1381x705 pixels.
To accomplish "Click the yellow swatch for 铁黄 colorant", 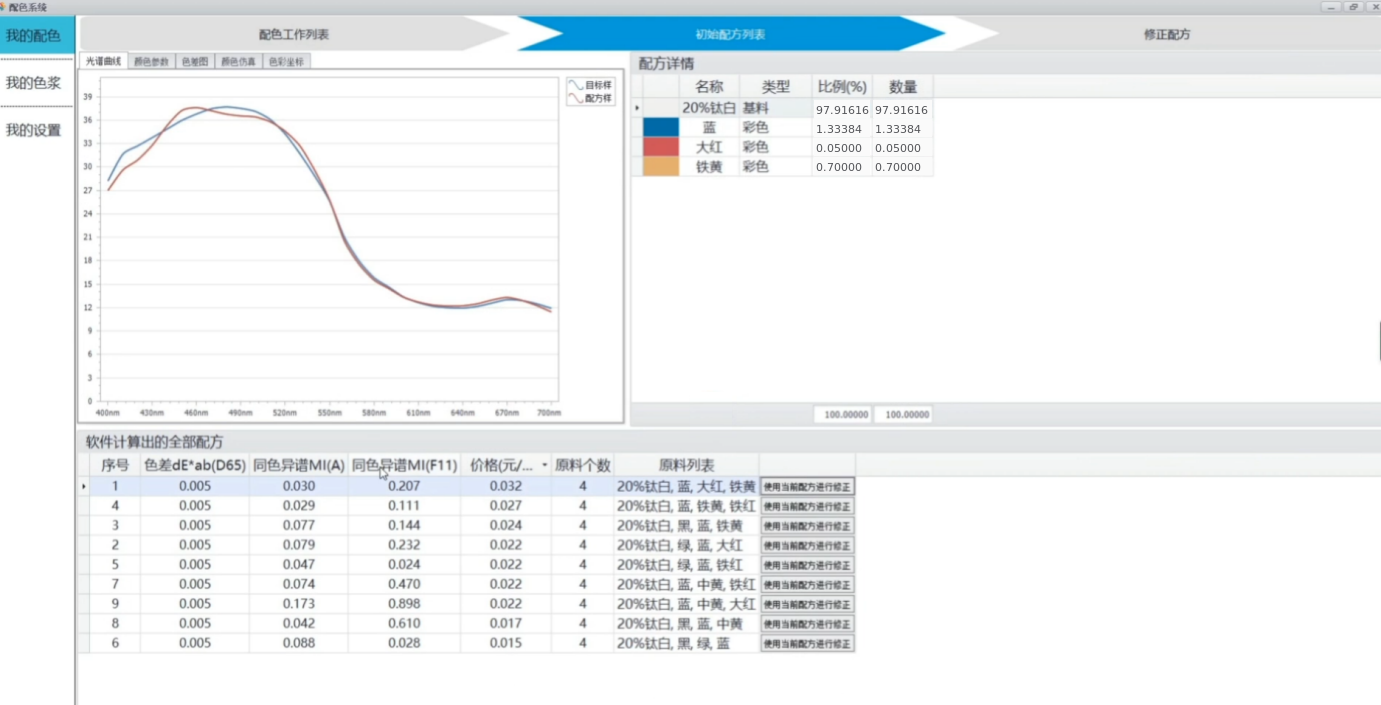I will pyautogui.click(x=660, y=167).
